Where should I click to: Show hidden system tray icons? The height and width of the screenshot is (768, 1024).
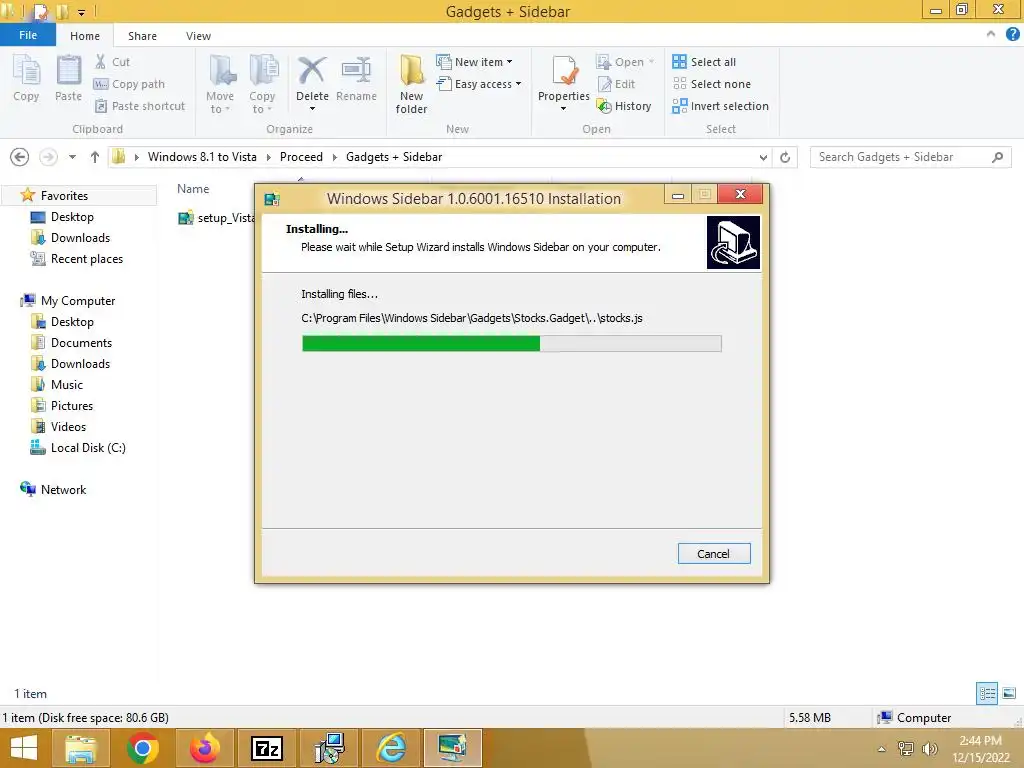point(882,749)
